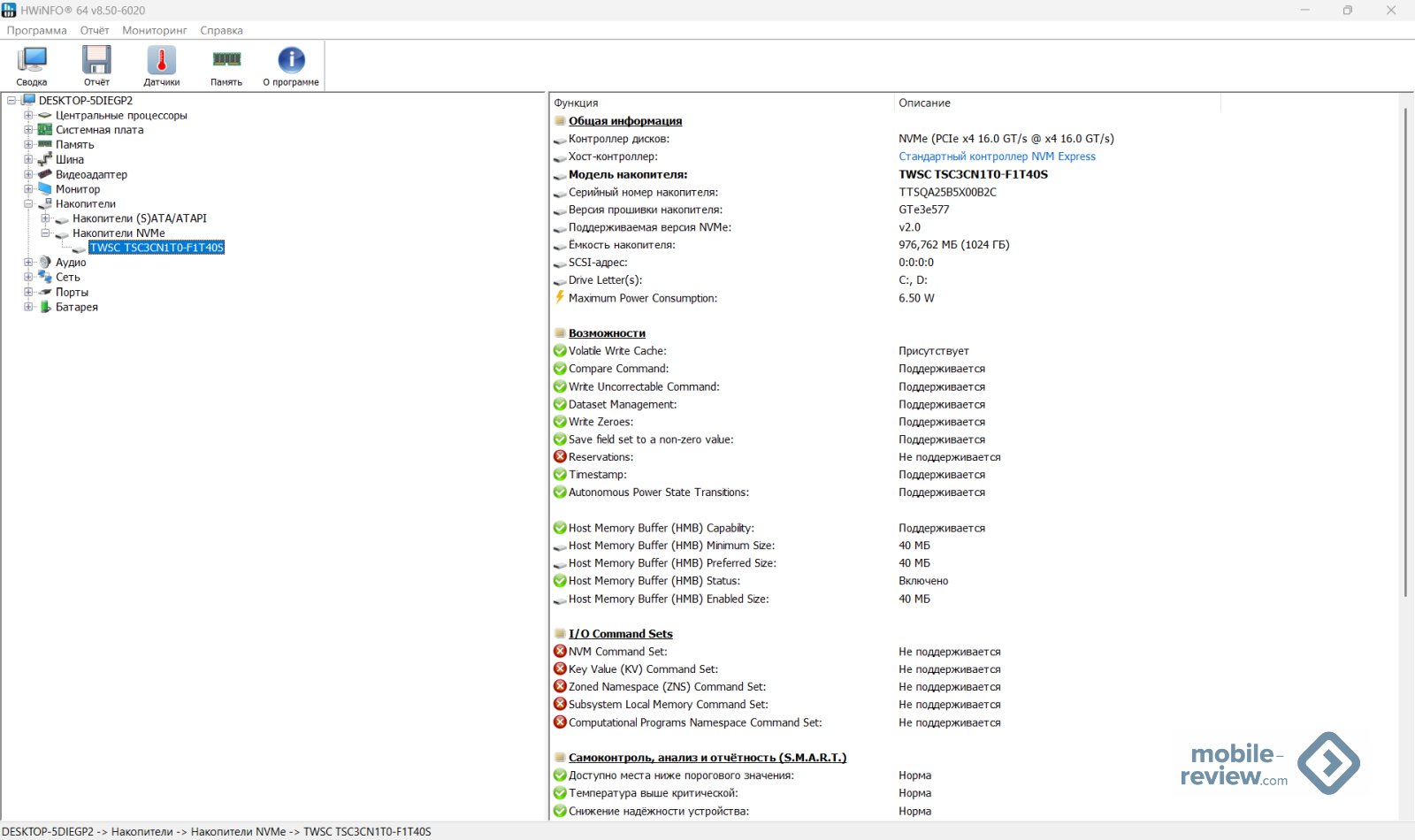Screen dimensions: 1415x840
Task: Click the green check beside HMB Status
Action: pos(560,581)
